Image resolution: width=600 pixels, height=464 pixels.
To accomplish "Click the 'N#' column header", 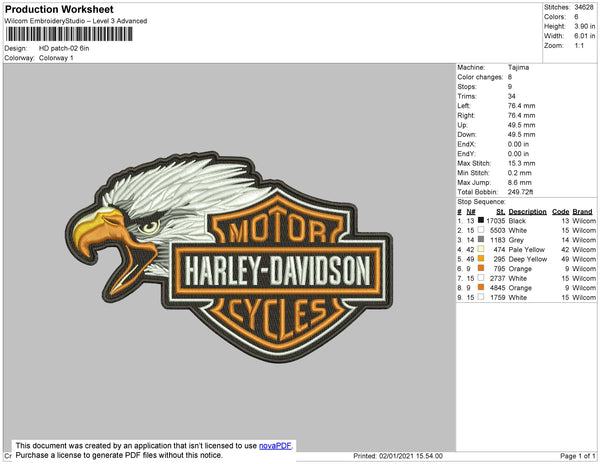I will point(471,212).
